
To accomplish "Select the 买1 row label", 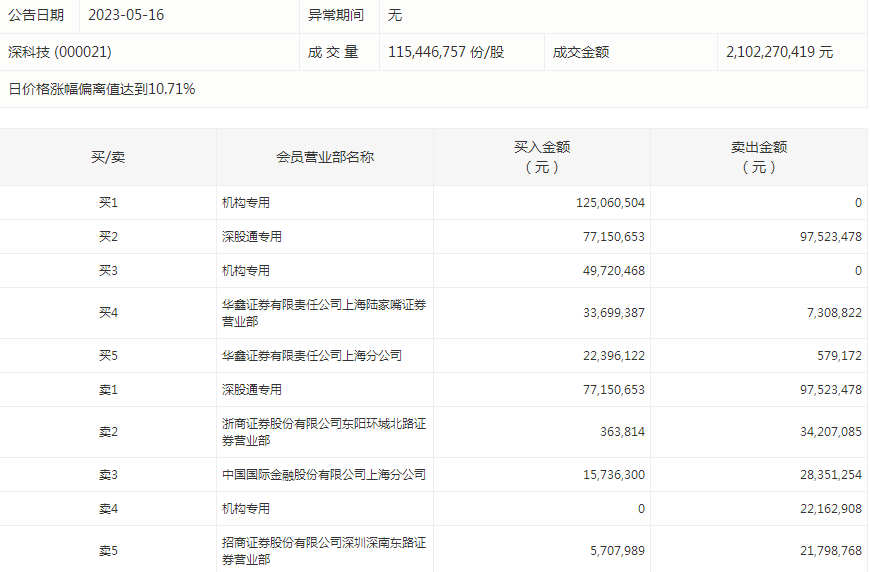I will pyautogui.click(x=108, y=203).
